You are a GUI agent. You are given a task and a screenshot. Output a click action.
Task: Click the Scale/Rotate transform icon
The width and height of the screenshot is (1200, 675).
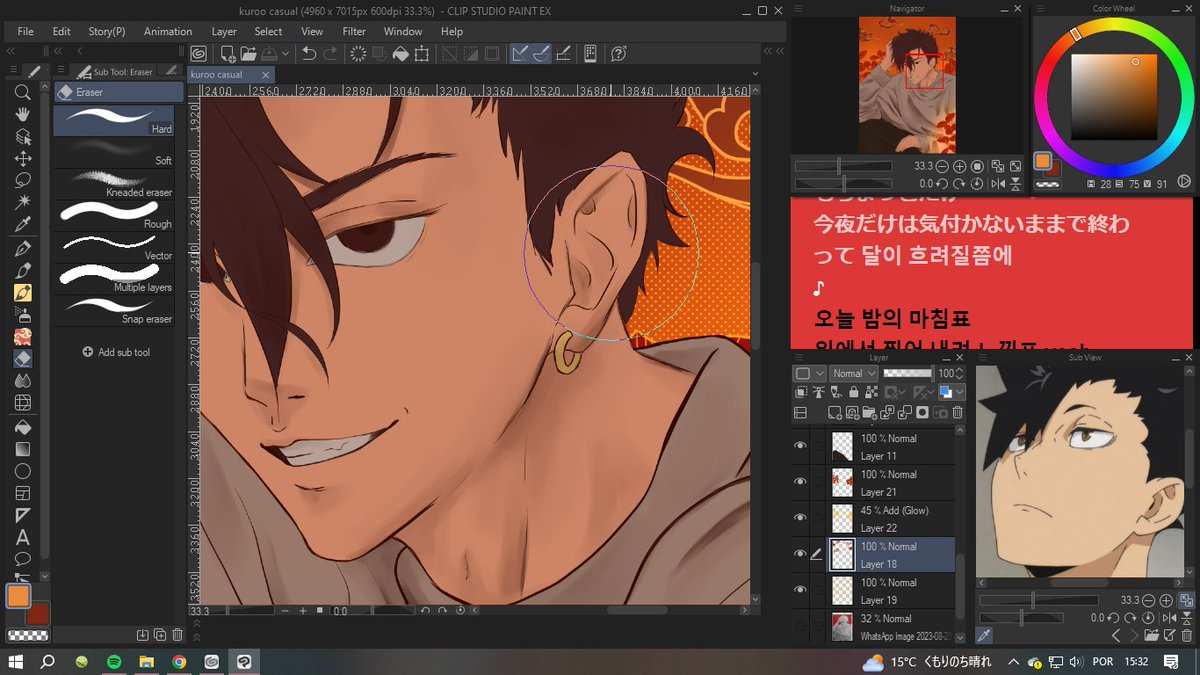(x=422, y=54)
